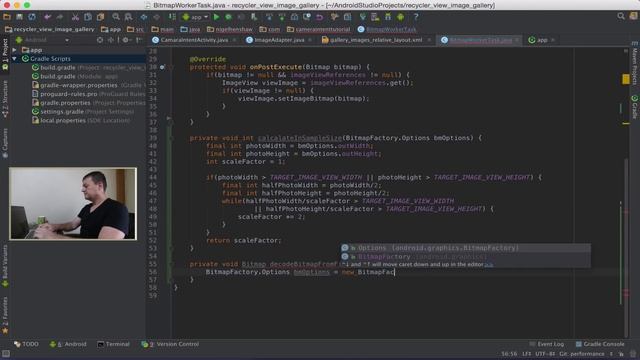Click Scroll from Source icon in Project panel
640x360 pixels.
pyautogui.click(x=100, y=40)
